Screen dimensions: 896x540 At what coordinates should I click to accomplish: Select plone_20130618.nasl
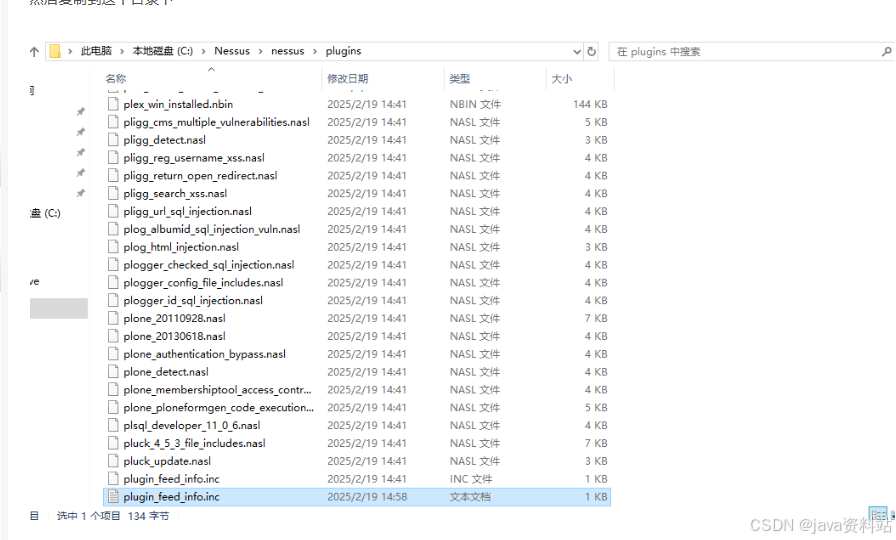[174, 336]
